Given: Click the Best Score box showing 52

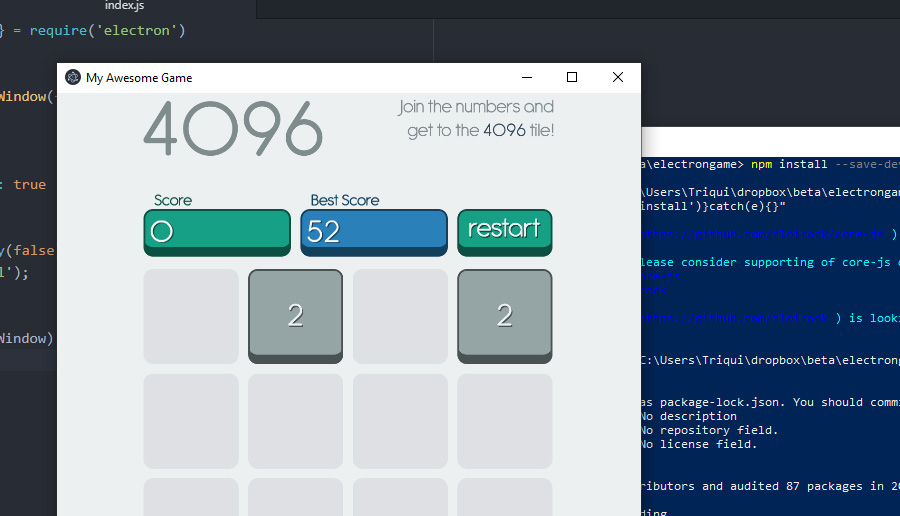Looking at the screenshot, I should (x=374, y=232).
